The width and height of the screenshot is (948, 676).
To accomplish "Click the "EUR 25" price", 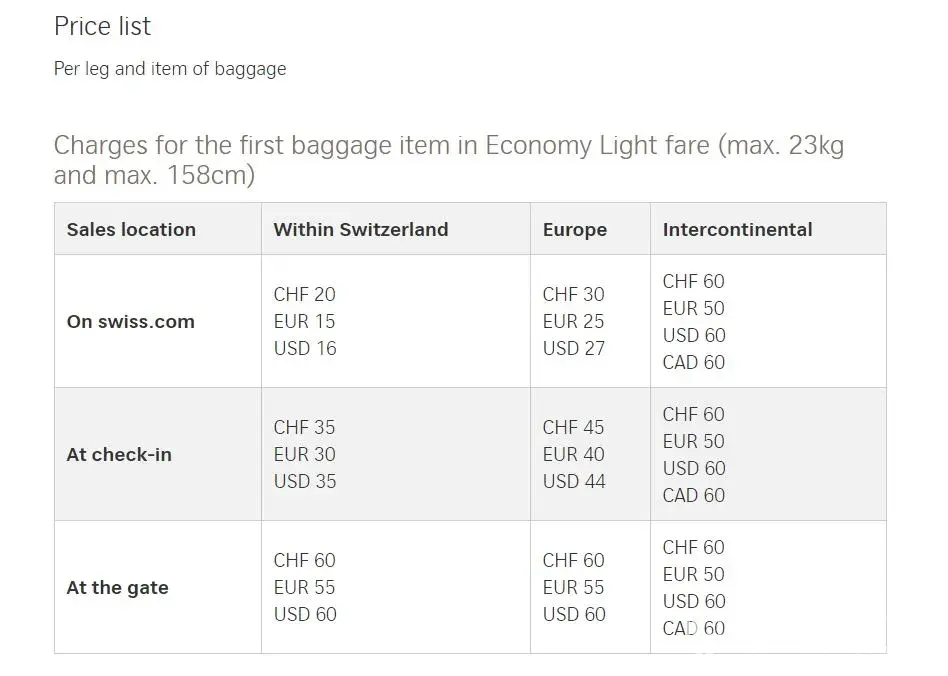I will coord(573,322).
